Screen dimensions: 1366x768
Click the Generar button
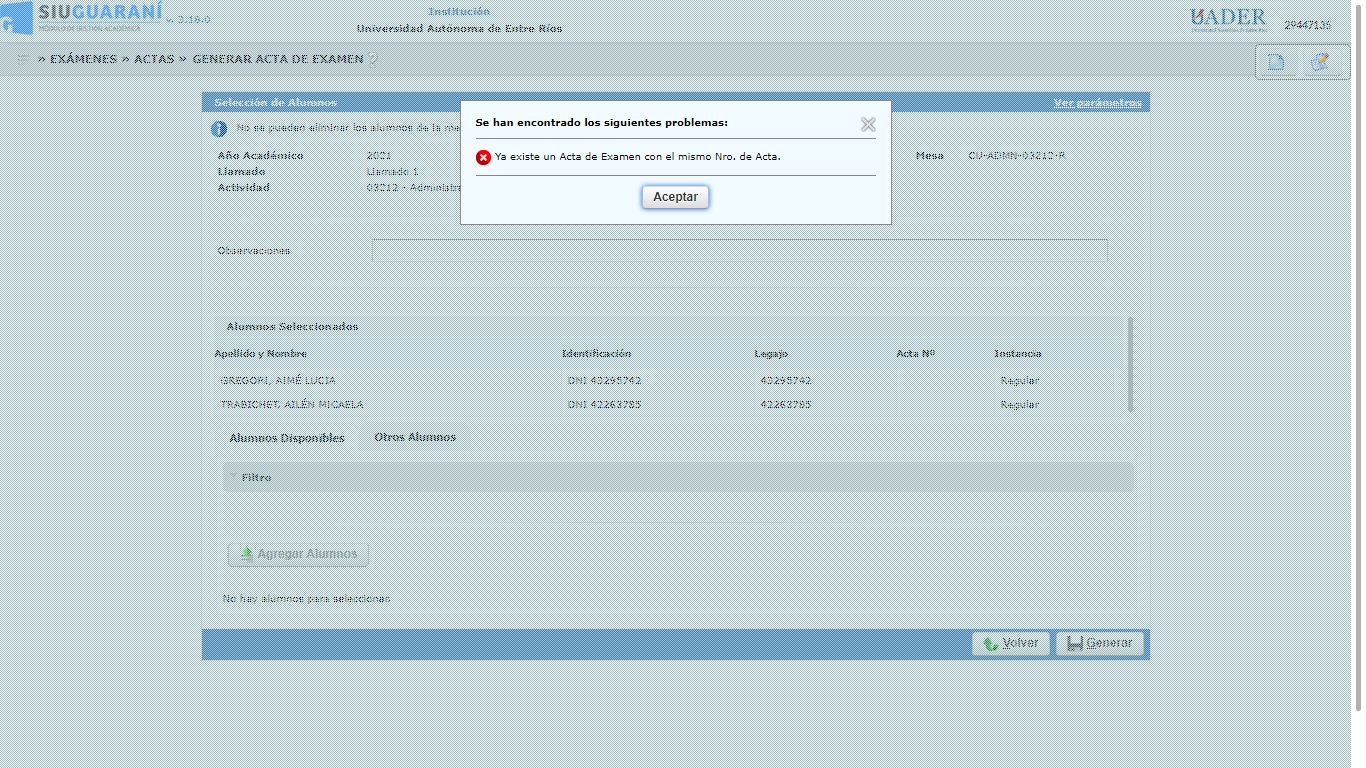click(x=1099, y=644)
